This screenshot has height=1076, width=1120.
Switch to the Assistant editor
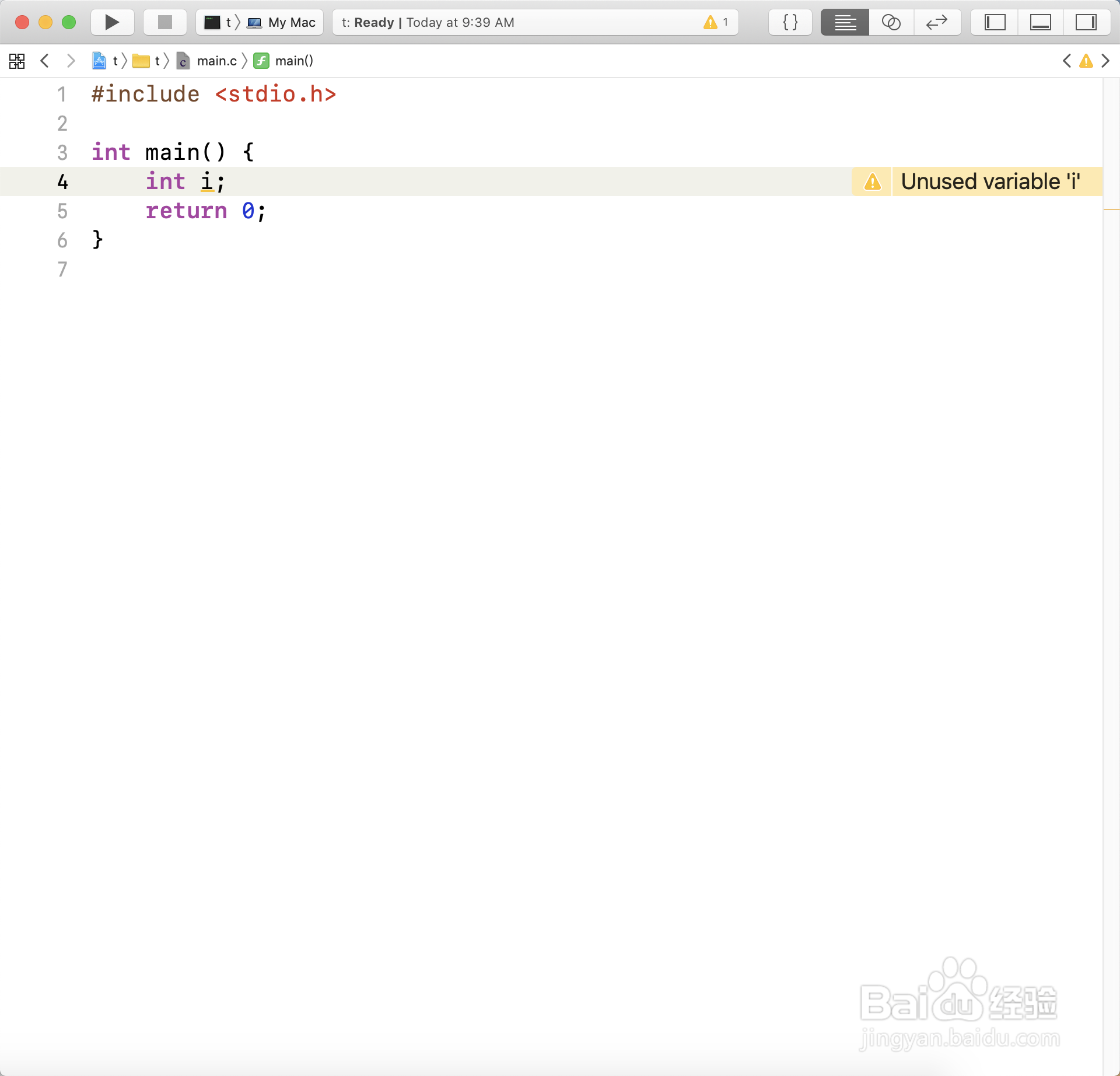(x=891, y=22)
